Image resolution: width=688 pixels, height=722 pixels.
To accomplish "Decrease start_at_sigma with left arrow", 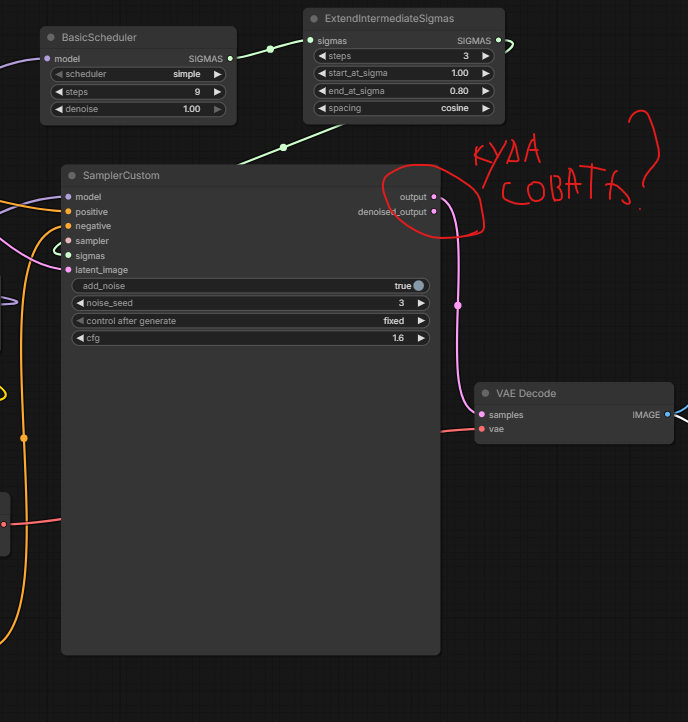I will click(x=322, y=73).
